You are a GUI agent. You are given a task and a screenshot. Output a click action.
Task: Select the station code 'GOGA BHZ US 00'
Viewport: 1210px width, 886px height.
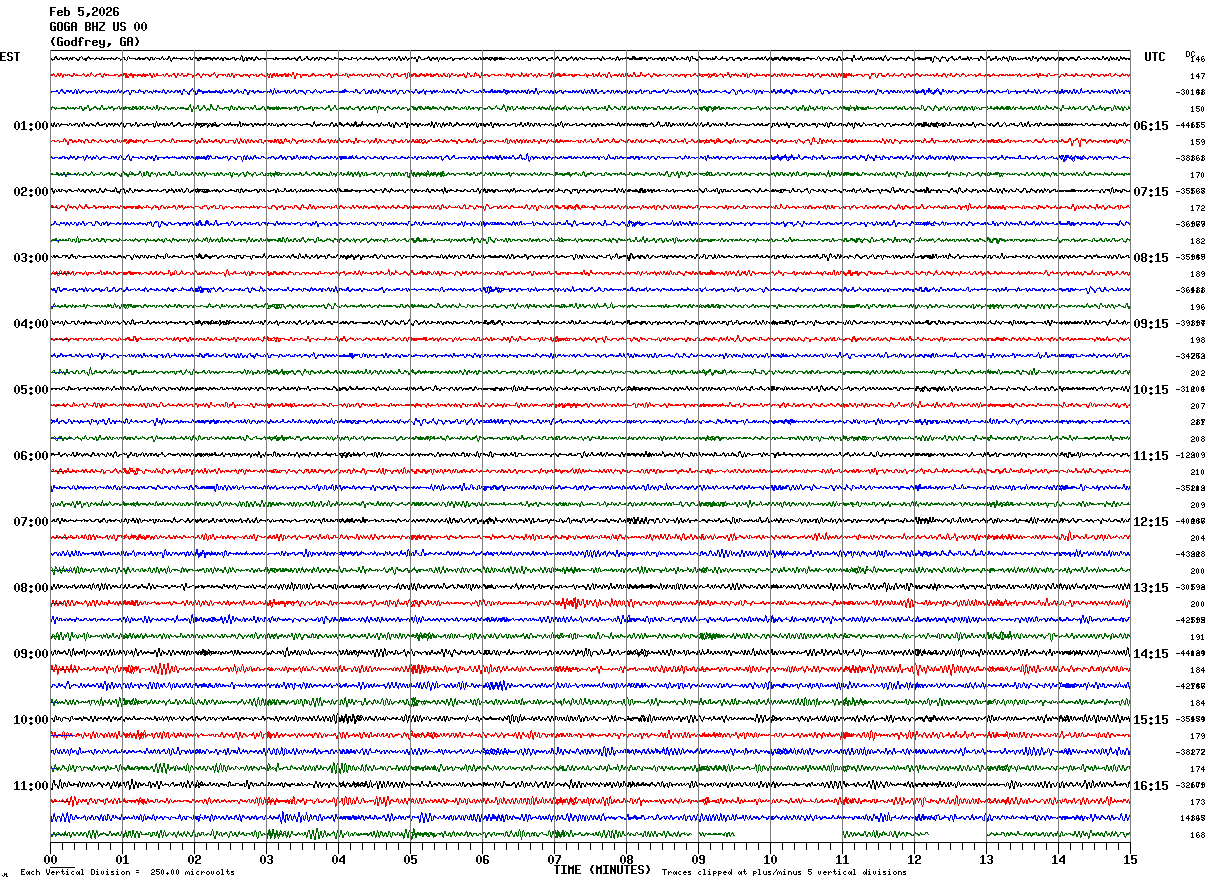tap(98, 27)
